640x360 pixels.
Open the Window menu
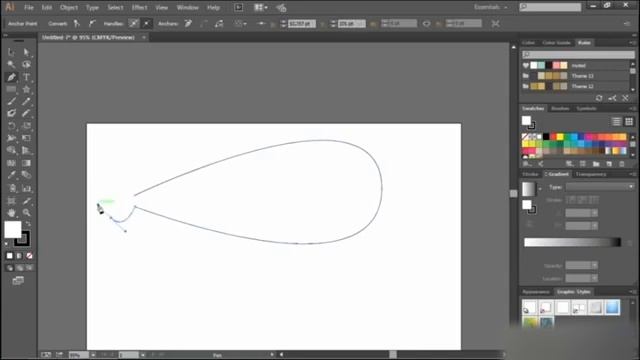pyautogui.click(x=188, y=7)
